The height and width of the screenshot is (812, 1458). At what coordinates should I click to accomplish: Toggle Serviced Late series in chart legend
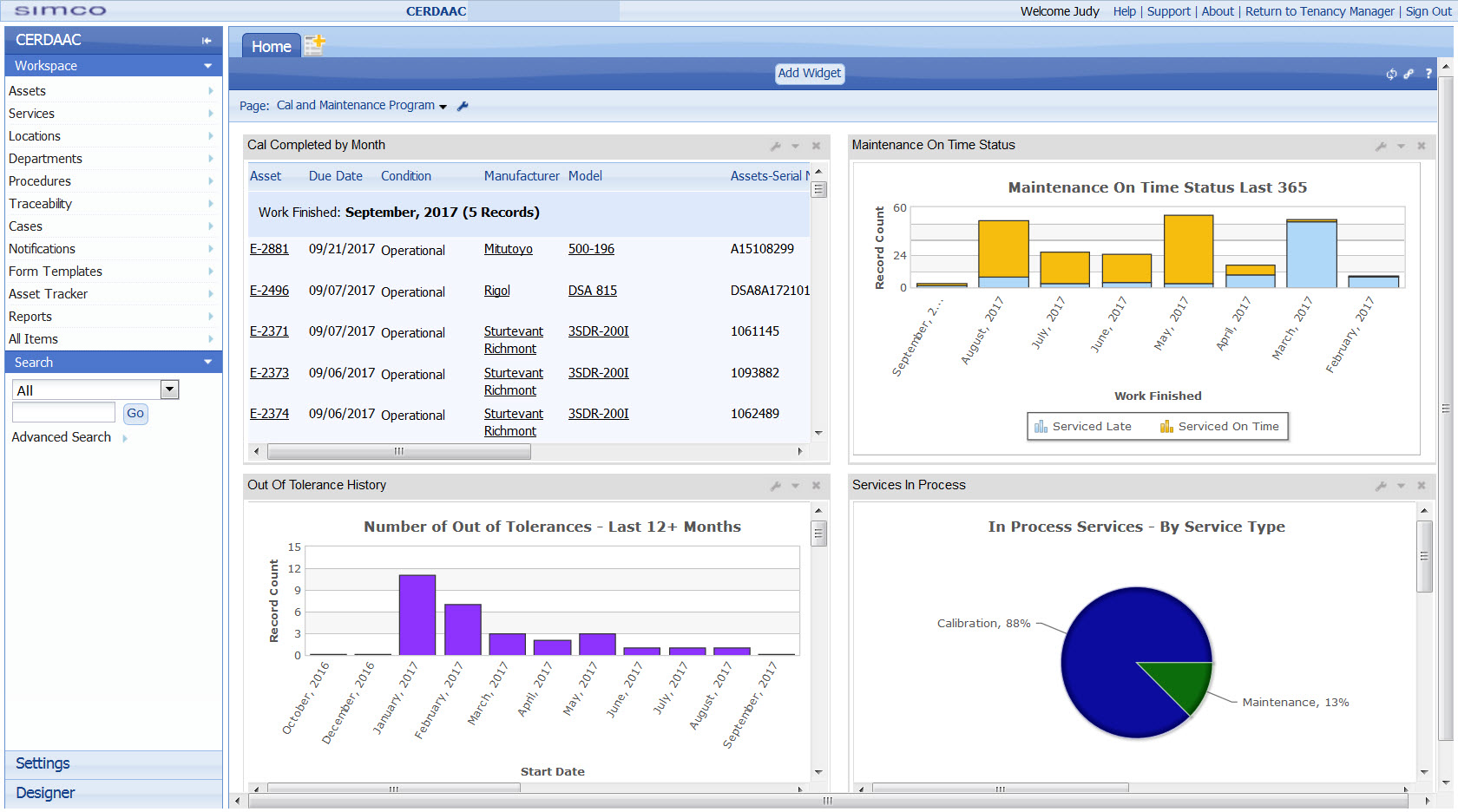point(1083,427)
